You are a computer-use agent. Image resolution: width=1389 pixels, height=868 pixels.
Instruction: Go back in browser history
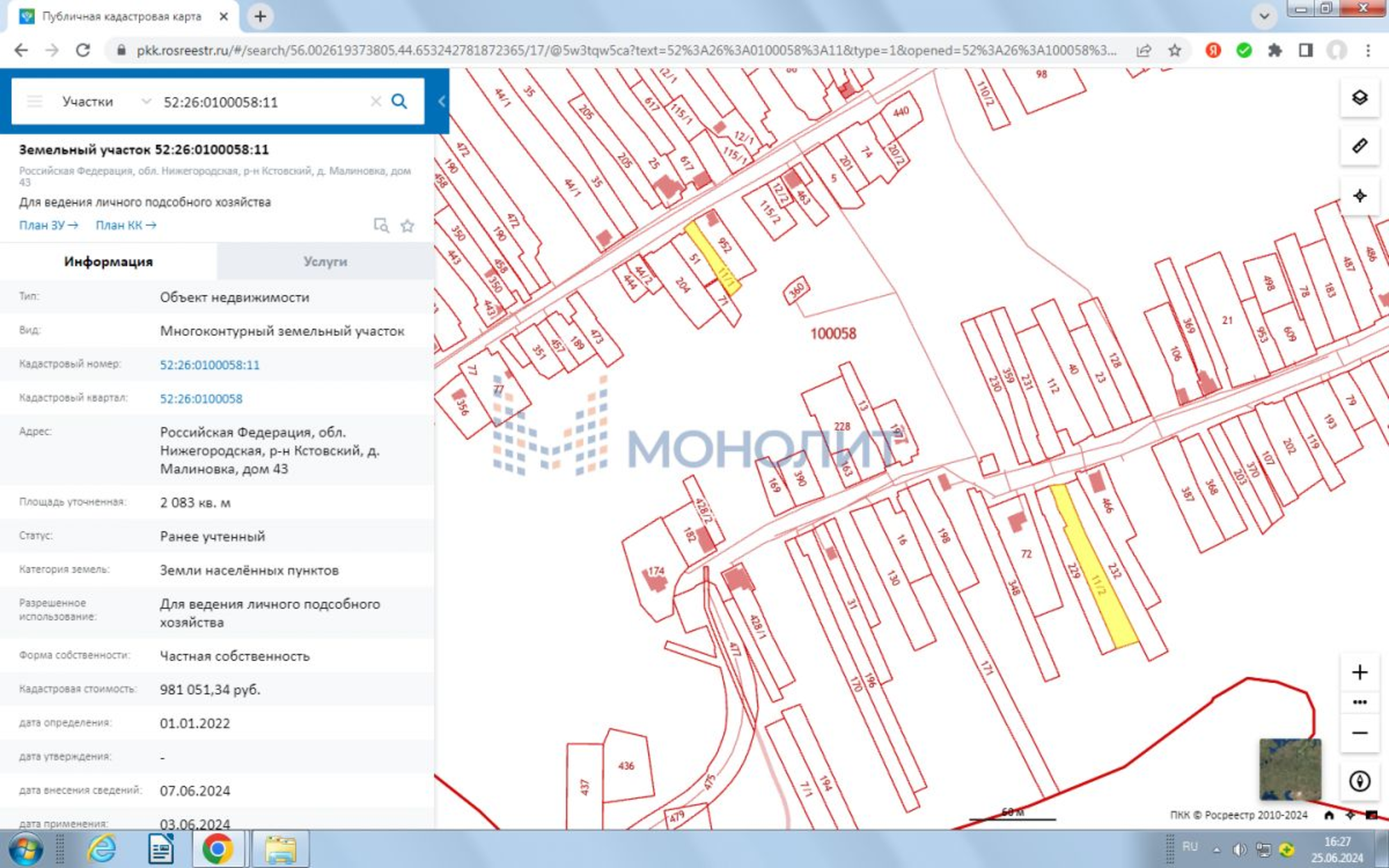(22, 51)
